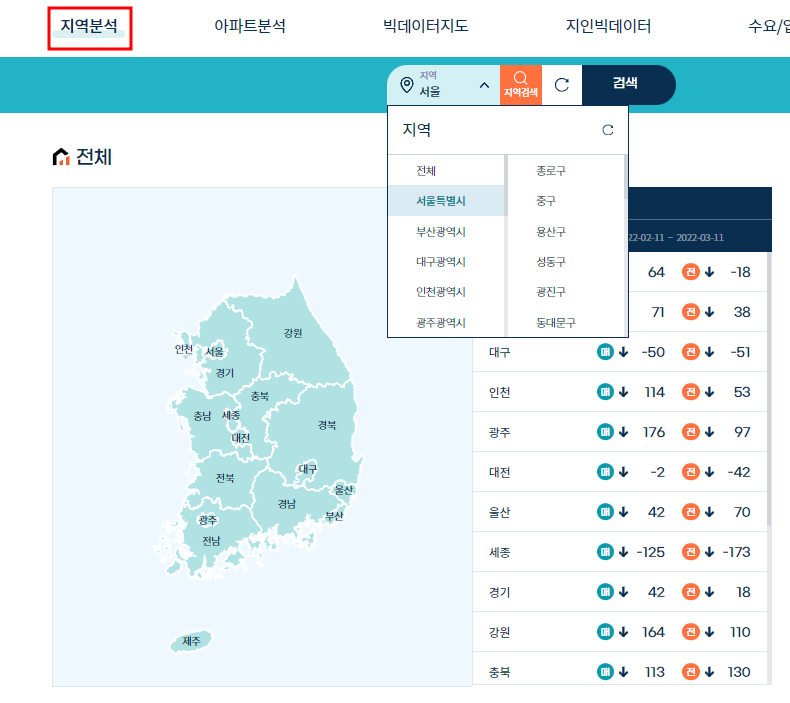The image size is (790, 703).
Task: Collapse the 지역 서울 dropdown
Action: [x=484, y=85]
